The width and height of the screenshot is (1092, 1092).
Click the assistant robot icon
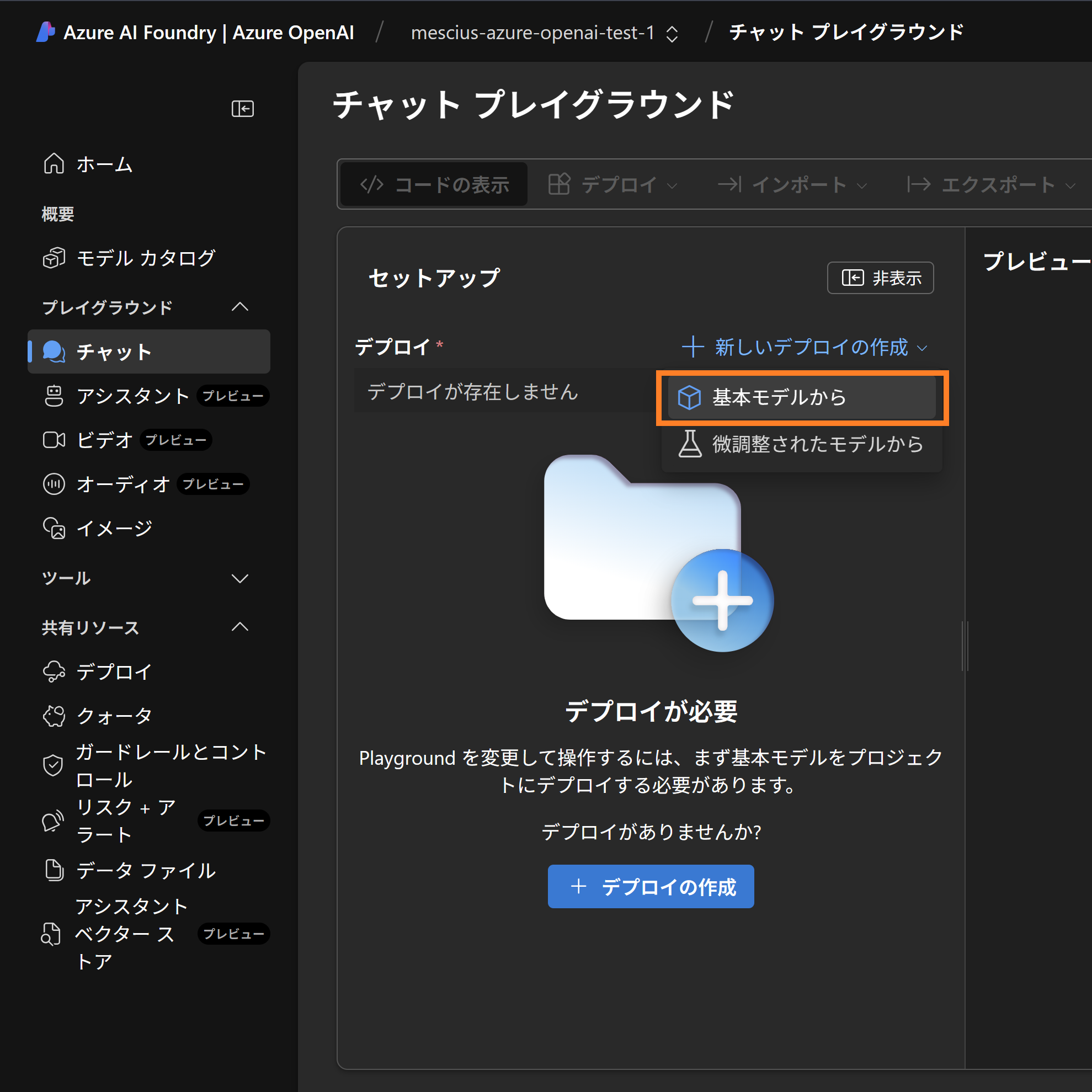54,396
